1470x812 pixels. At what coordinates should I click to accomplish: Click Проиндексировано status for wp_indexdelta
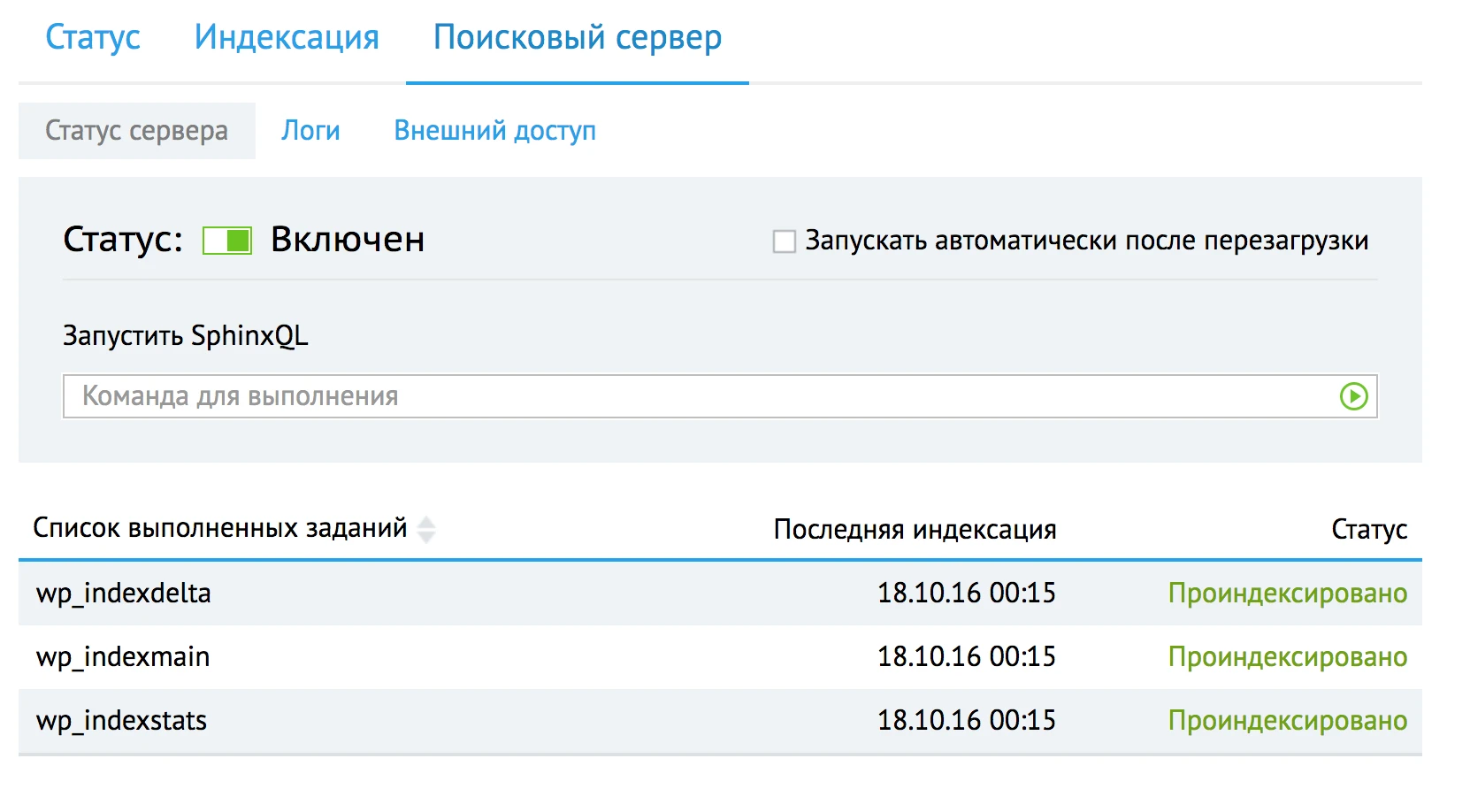[x=1287, y=593]
